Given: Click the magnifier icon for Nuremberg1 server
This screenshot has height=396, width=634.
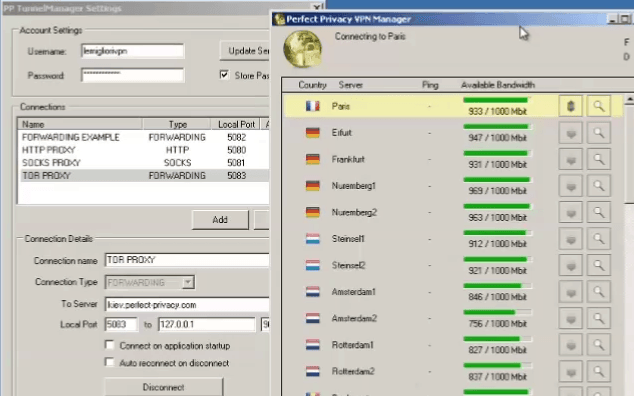Looking at the screenshot, I should pyautogui.click(x=599, y=186).
